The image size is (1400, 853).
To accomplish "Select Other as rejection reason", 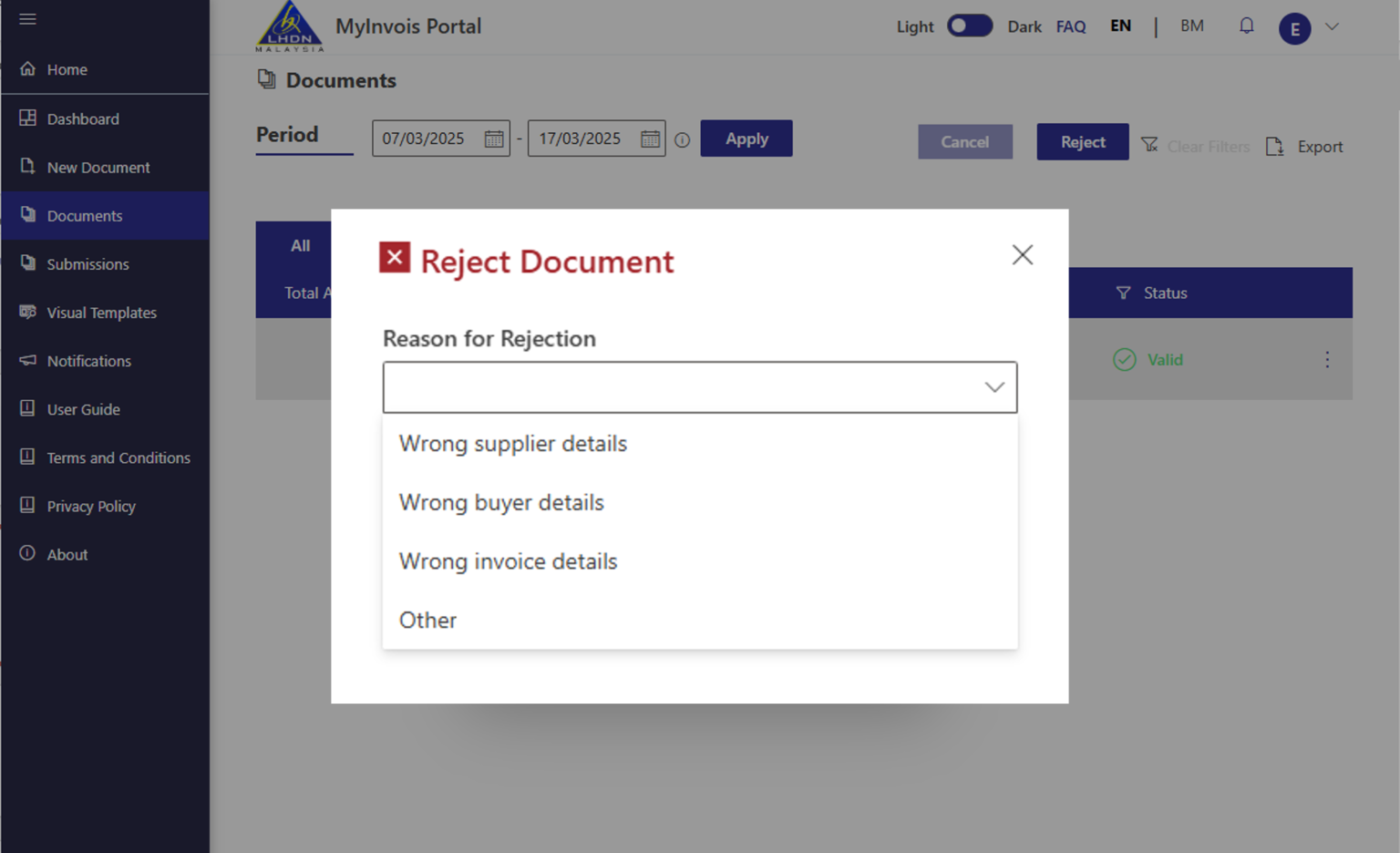I will click(700, 620).
